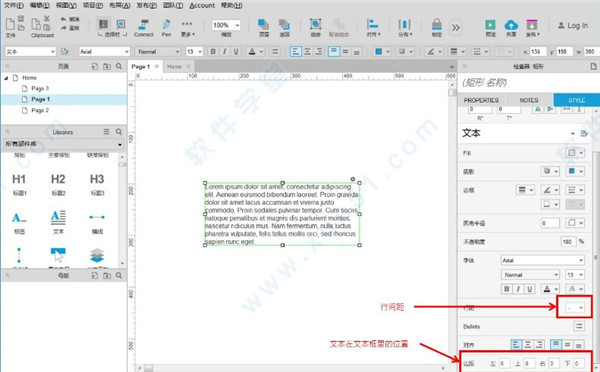Click the Log In button

pyautogui.click(x=572, y=25)
